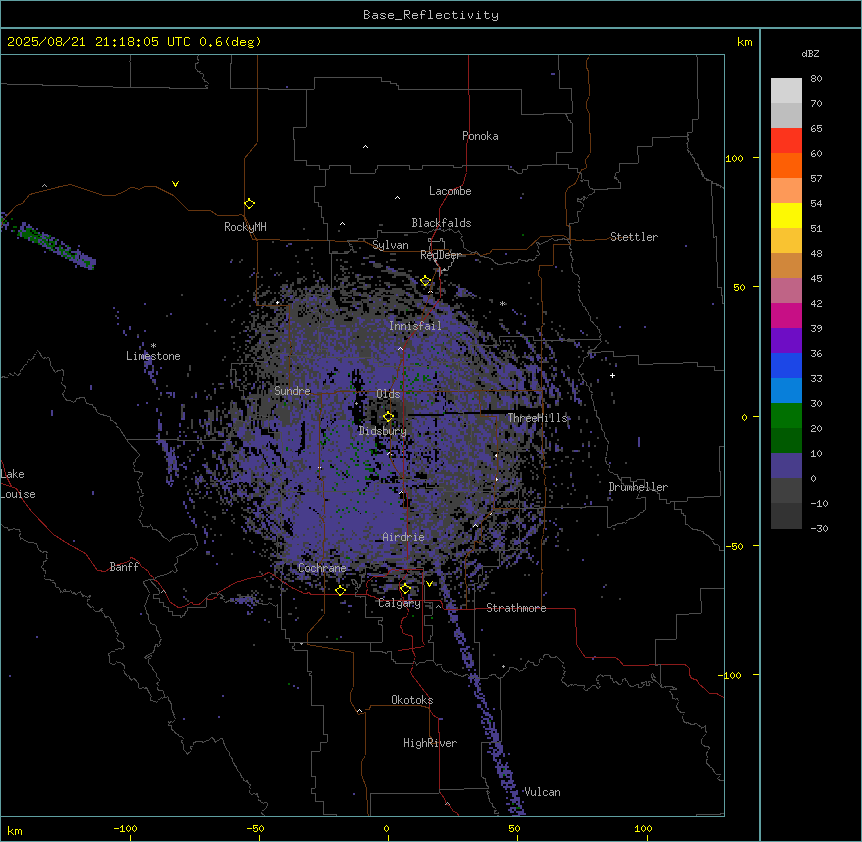The image size is (862, 842).
Task: Click the timestamp 2025/08/21 21:18:05 UTC
Action: click(99, 42)
